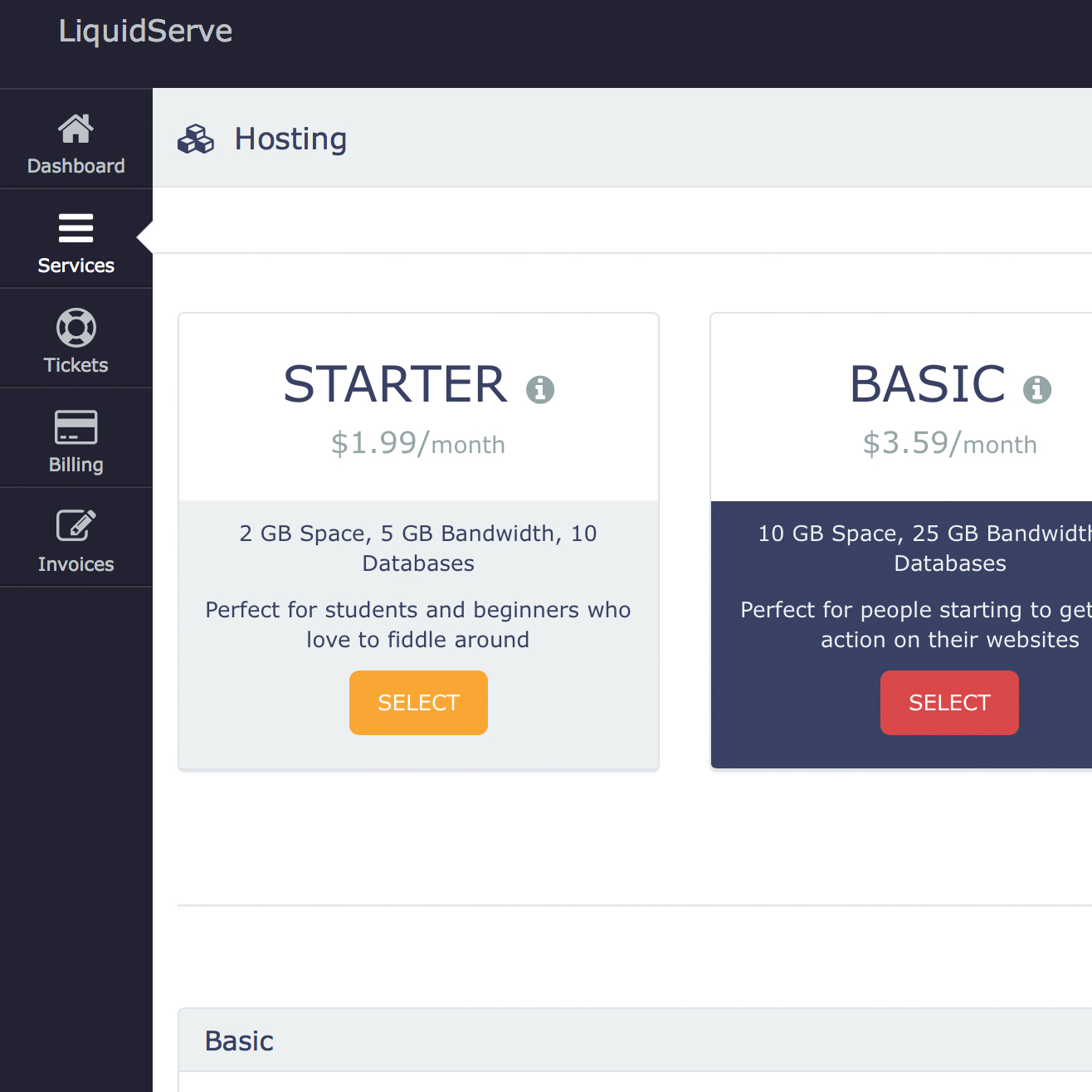Click the Billing credit card icon
The height and width of the screenshot is (1092, 1092).
pos(76,427)
